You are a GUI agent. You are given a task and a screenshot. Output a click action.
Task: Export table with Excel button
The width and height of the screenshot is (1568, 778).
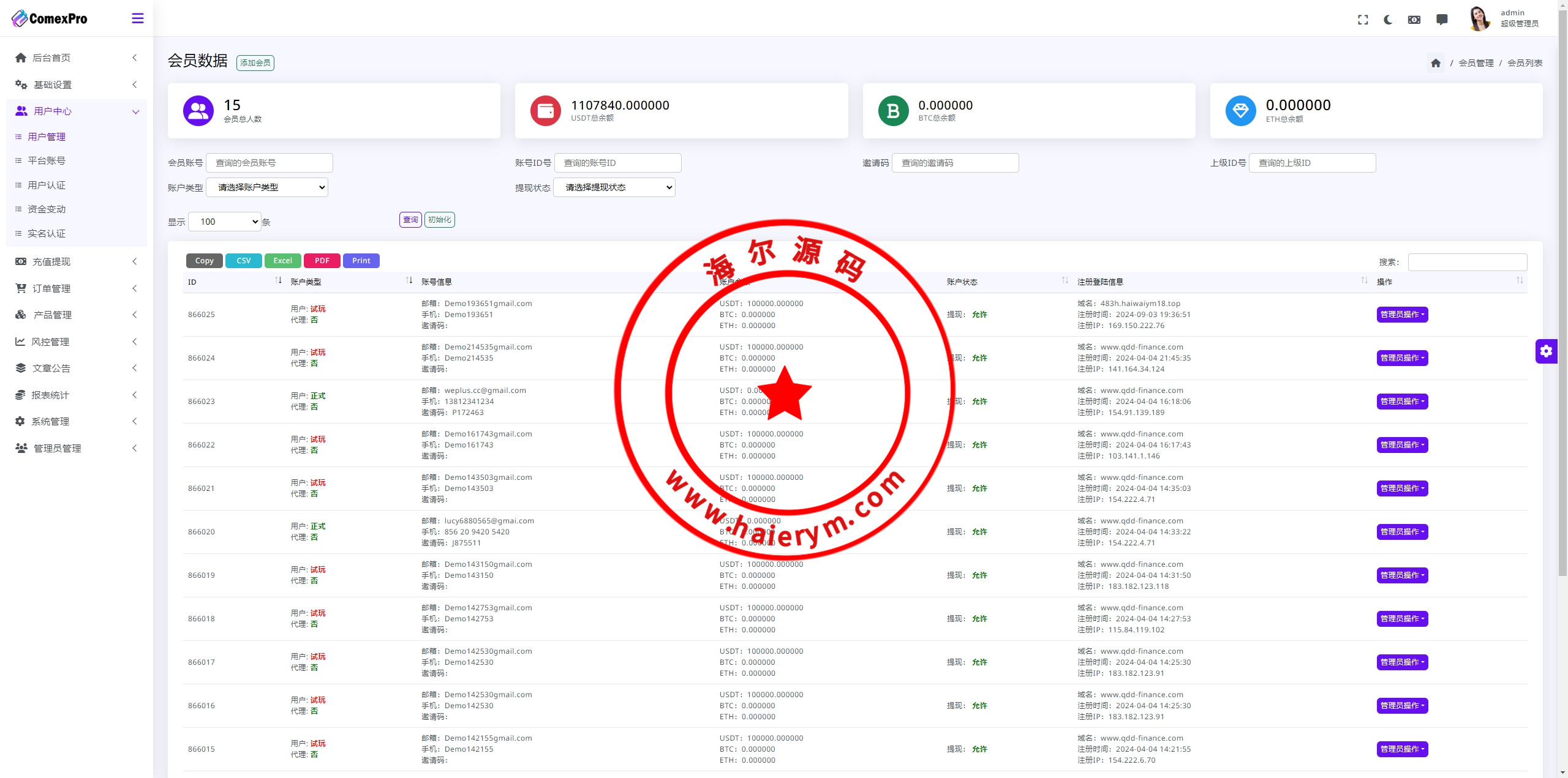click(x=282, y=261)
